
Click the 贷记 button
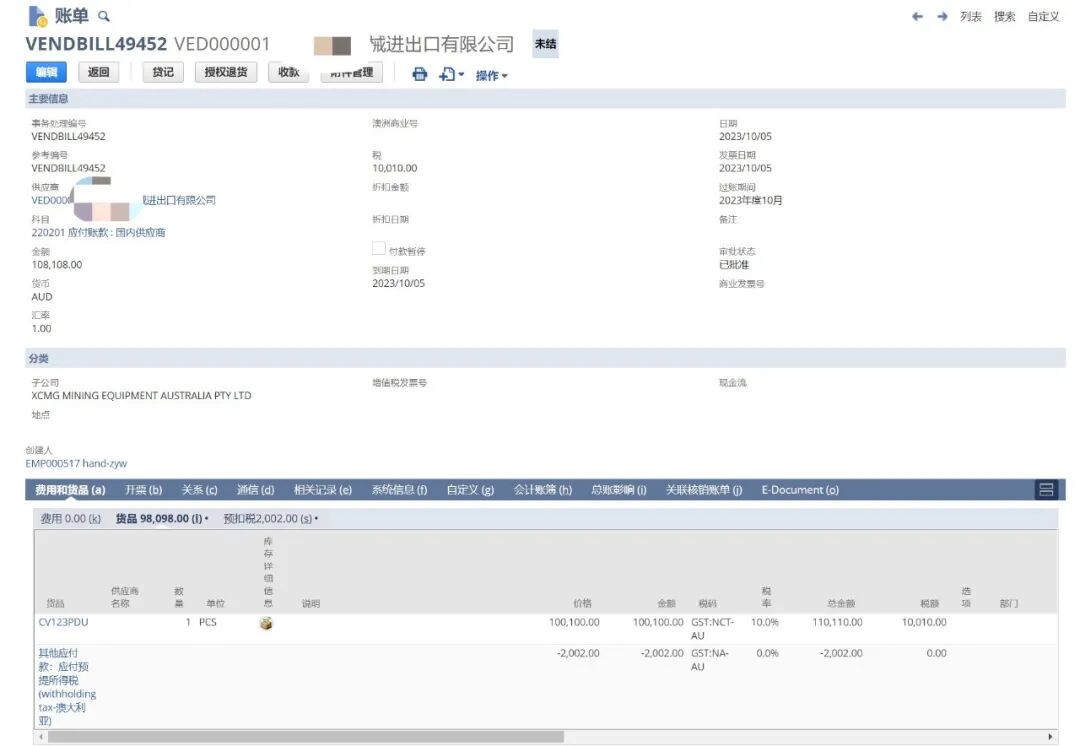tap(163, 72)
